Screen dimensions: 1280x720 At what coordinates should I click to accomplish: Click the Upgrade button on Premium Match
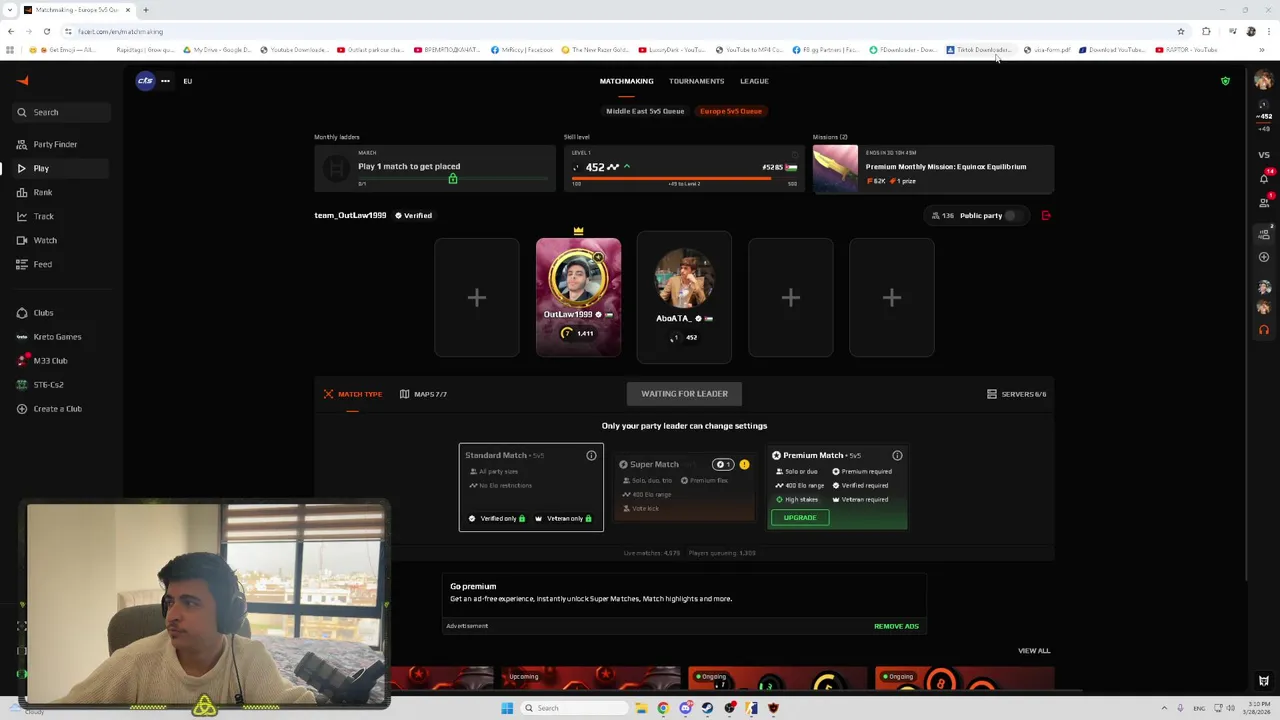click(x=800, y=518)
